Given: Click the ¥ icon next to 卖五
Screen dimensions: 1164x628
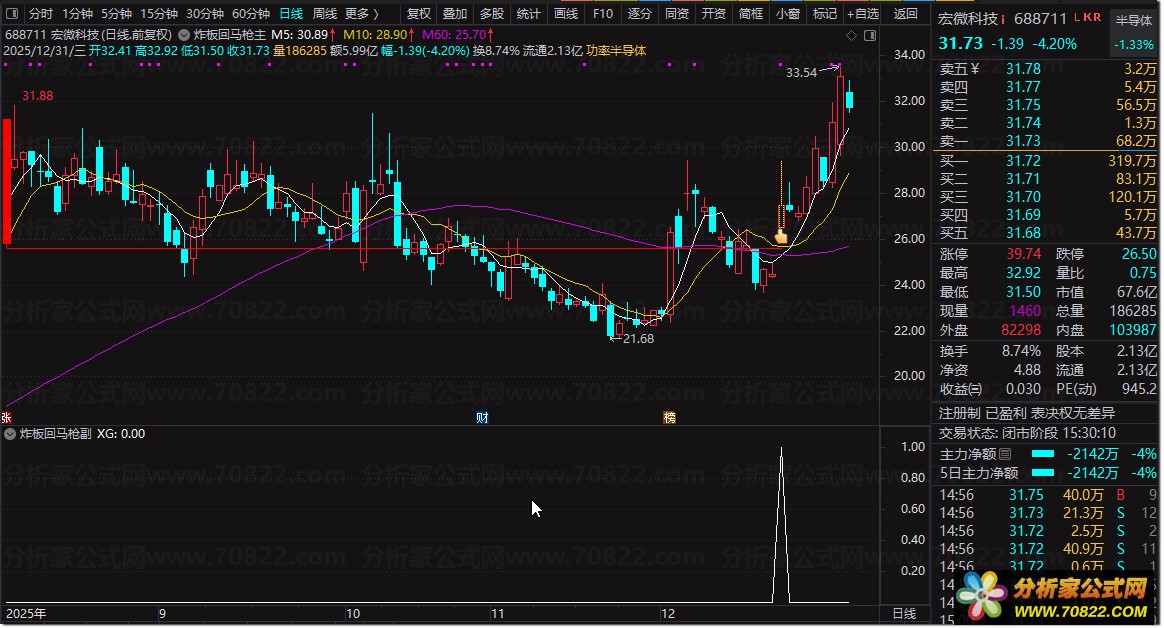Looking at the screenshot, I should (x=975, y=69).
